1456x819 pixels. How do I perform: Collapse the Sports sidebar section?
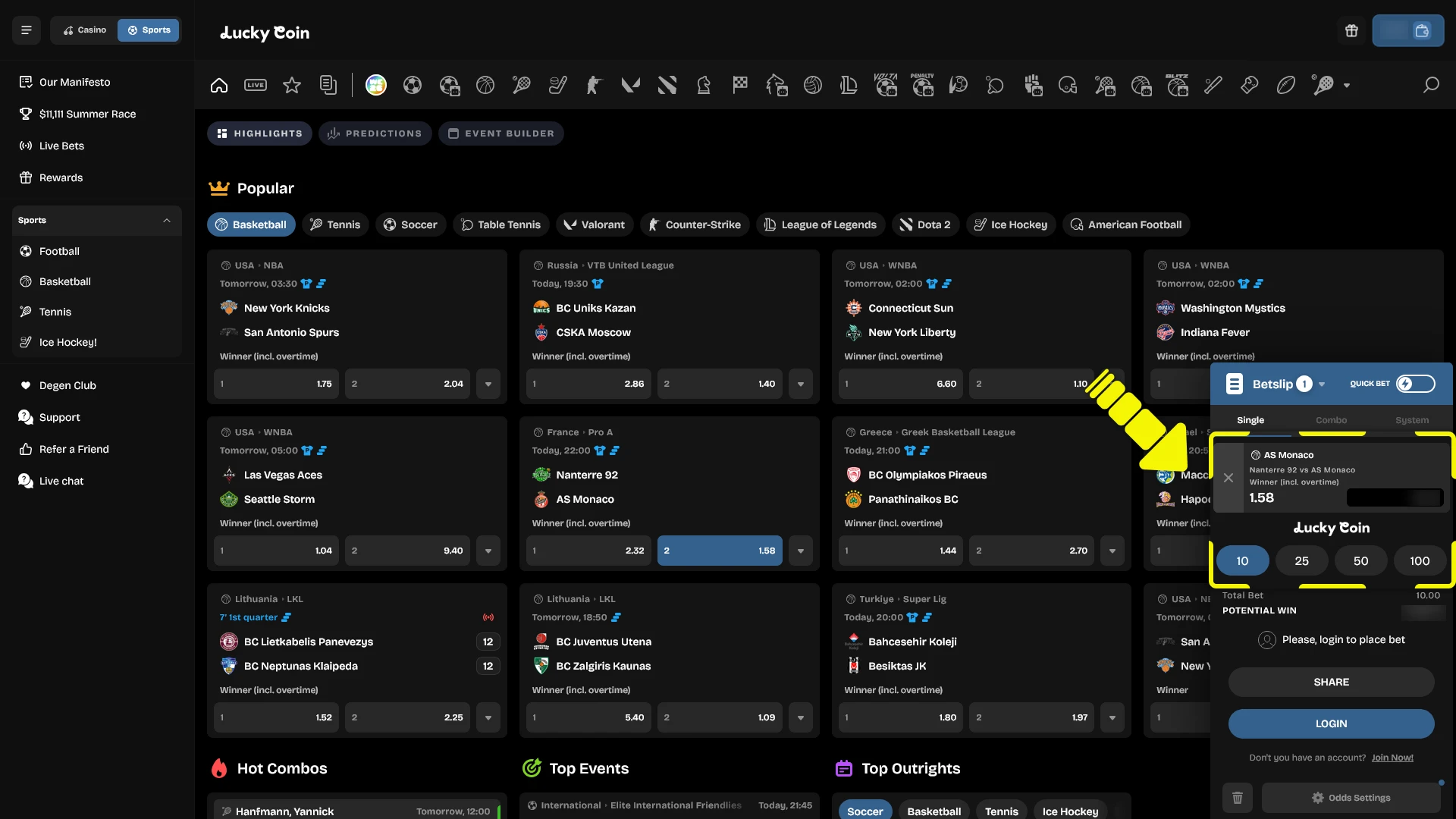pos(167,221)
